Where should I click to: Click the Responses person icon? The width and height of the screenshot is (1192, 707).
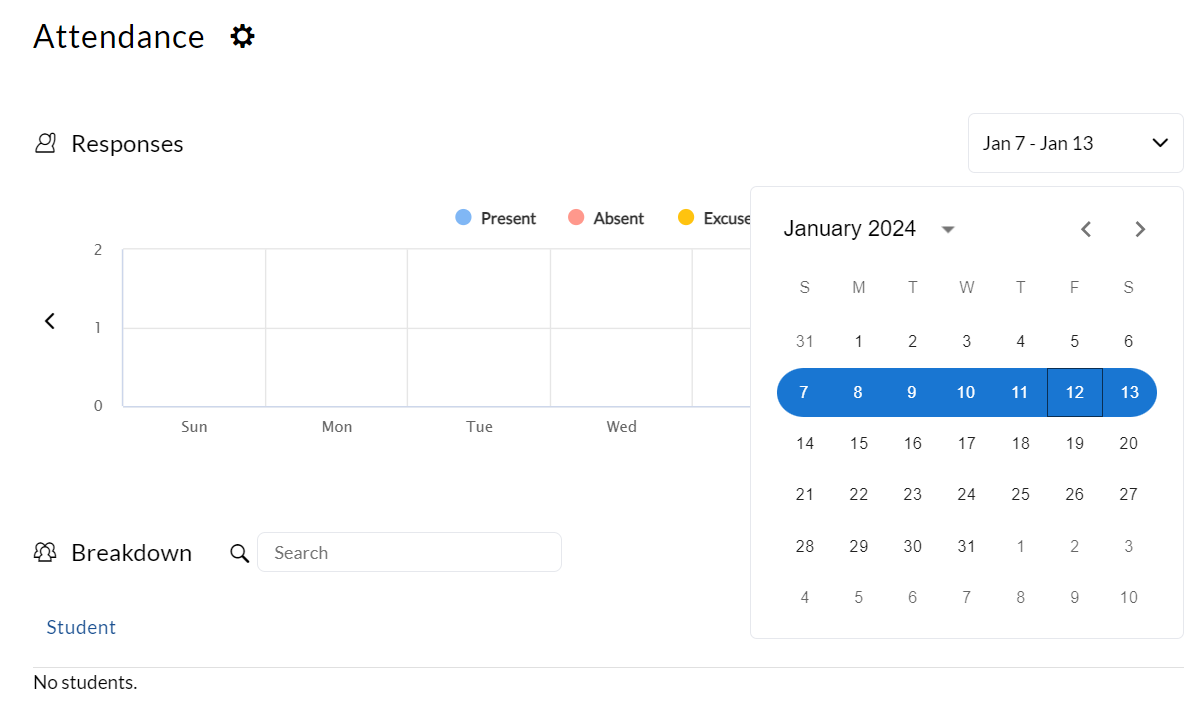pyautogui.click(x=45, y=143)
